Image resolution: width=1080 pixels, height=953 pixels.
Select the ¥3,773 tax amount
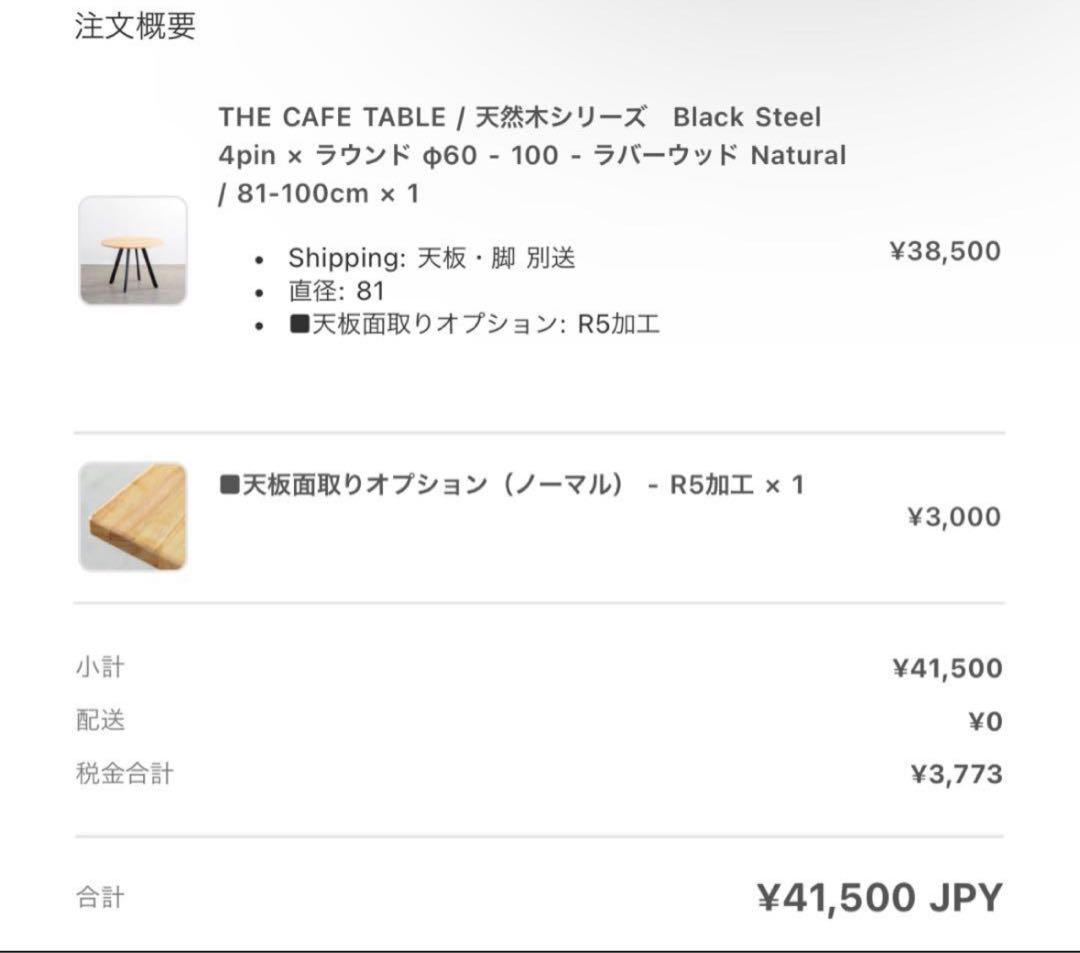coord(955,775)
